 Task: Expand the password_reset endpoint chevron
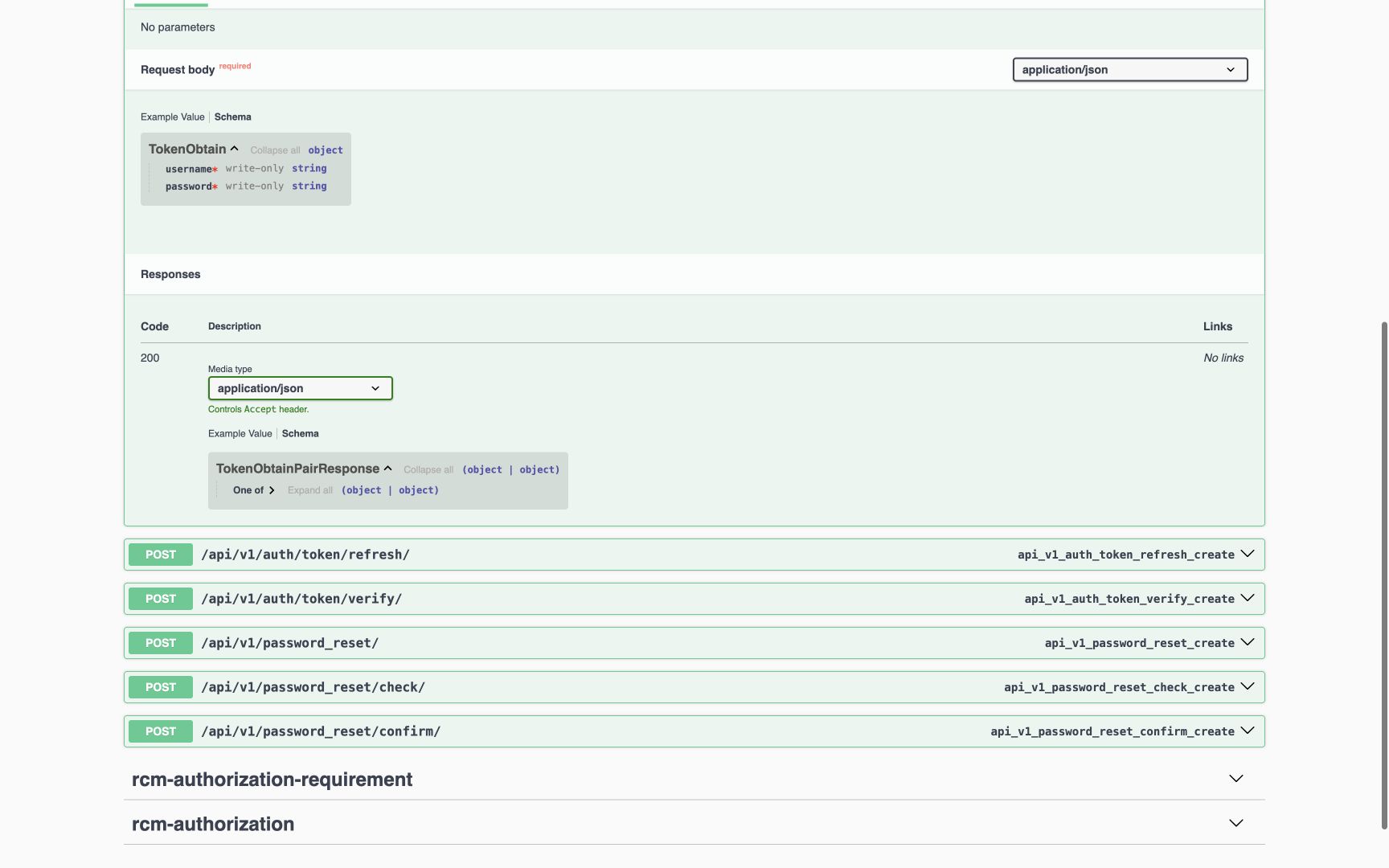(x=1248, y=642)
